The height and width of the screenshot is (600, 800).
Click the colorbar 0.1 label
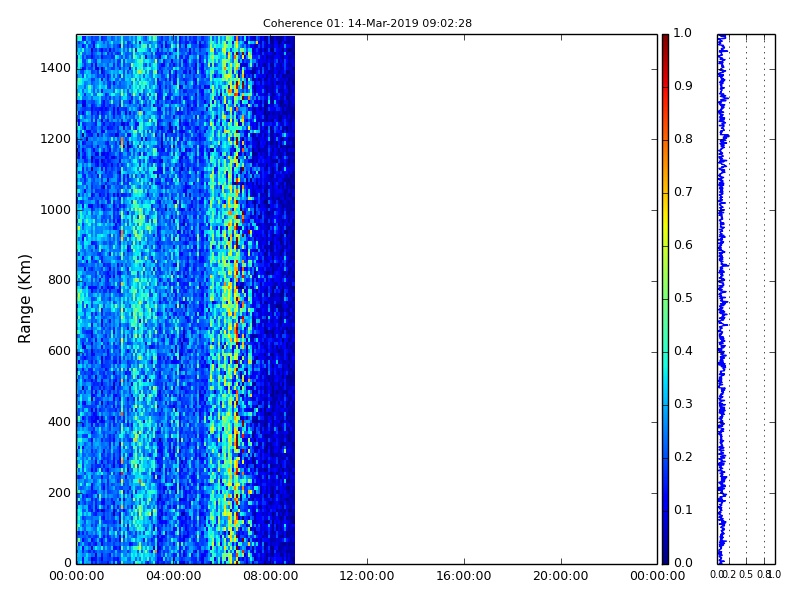point(683,510)
